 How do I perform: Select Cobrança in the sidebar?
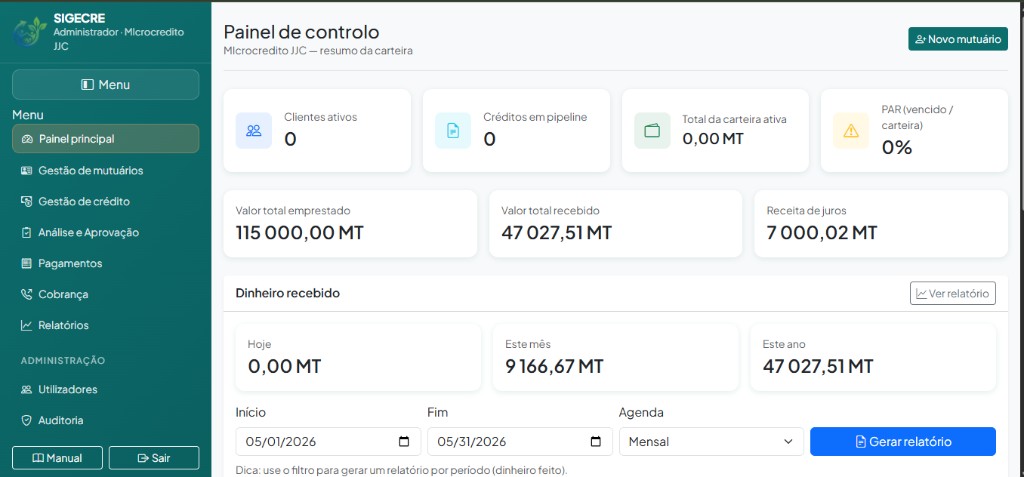point(106,294)
